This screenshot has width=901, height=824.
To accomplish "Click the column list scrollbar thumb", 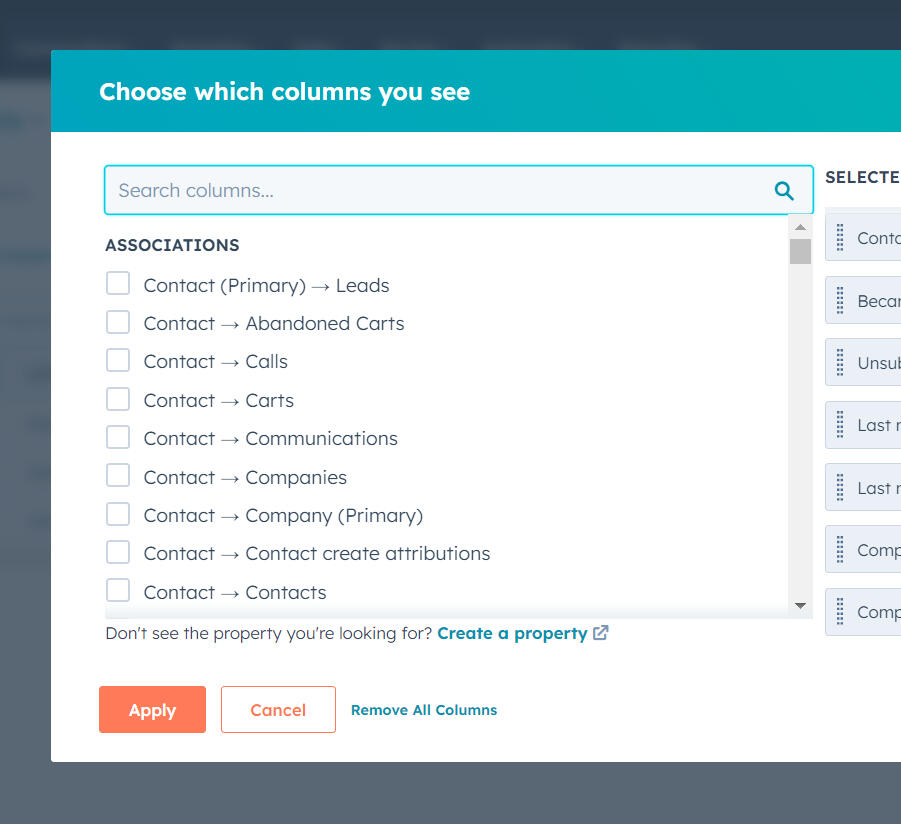I will (x=800, y=251).
